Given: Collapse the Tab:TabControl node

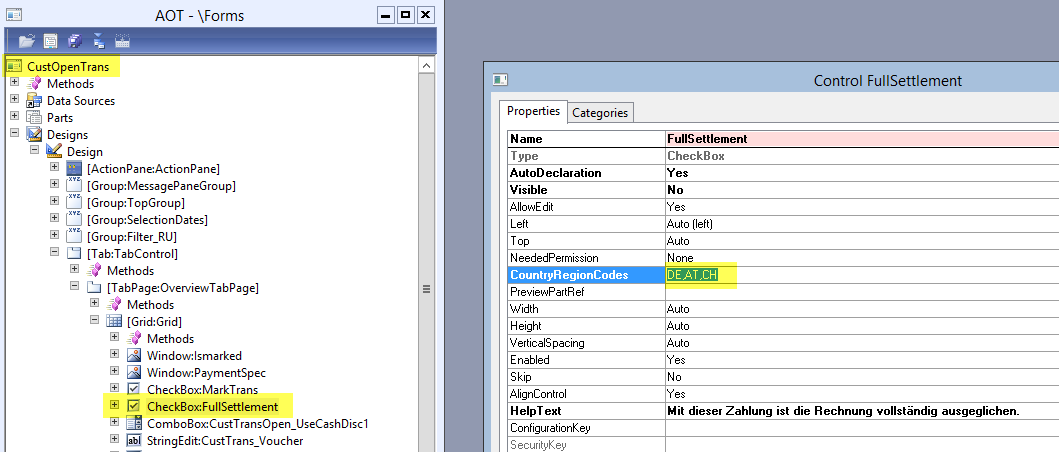Looking at the screenshot, I should coord(55,254).
